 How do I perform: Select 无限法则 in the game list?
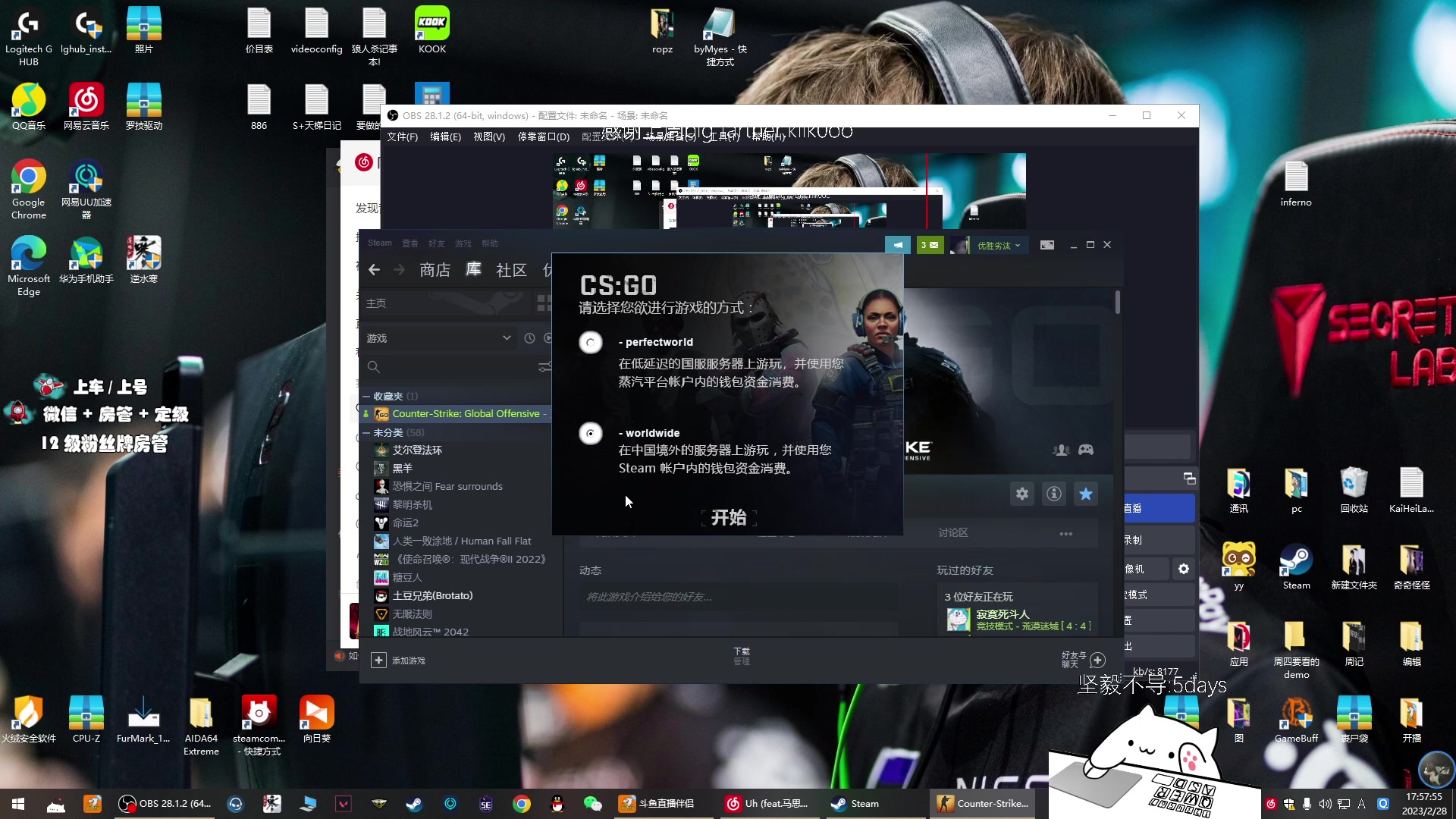pos(412,614)
